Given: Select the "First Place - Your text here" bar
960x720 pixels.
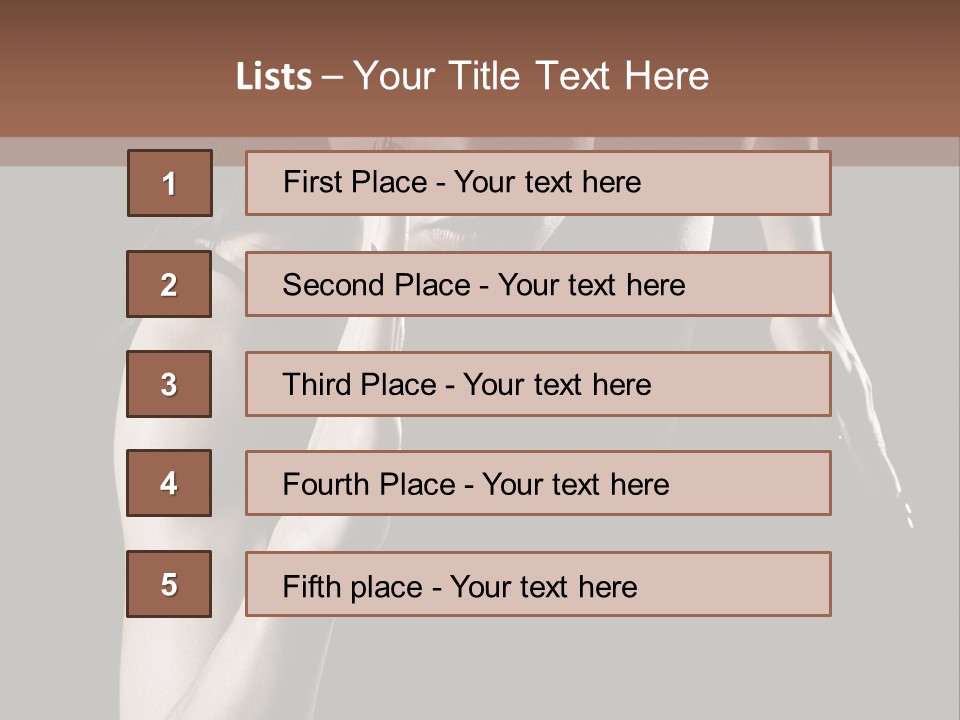Looking at the screenshot, I should [538, 183].
